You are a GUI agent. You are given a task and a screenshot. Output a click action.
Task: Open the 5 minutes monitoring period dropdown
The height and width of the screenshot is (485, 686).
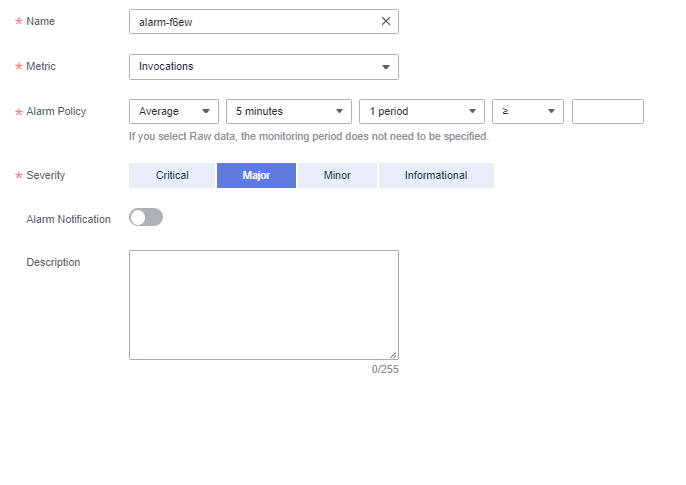click(289, 112)
